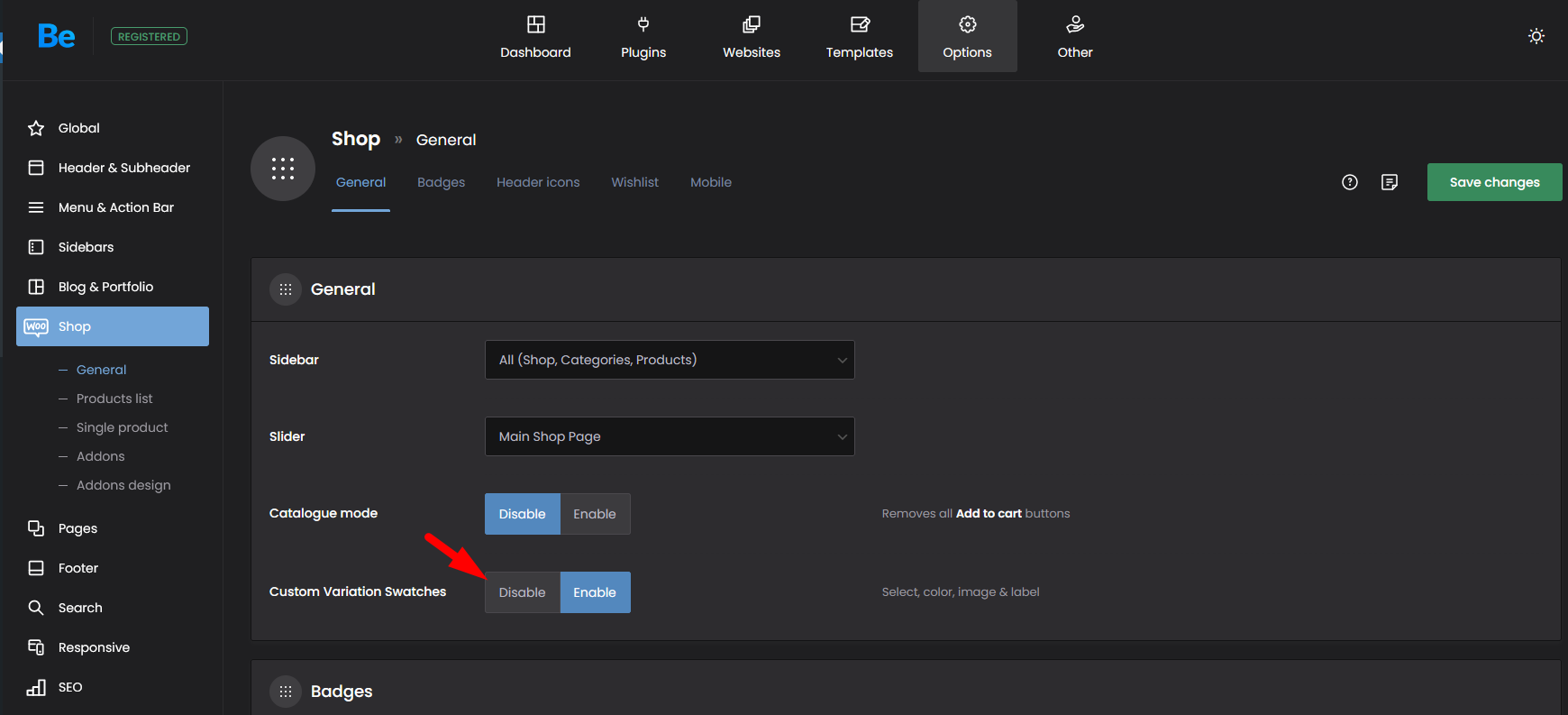Select General under Shop submenu

click(x=101, y=370)
